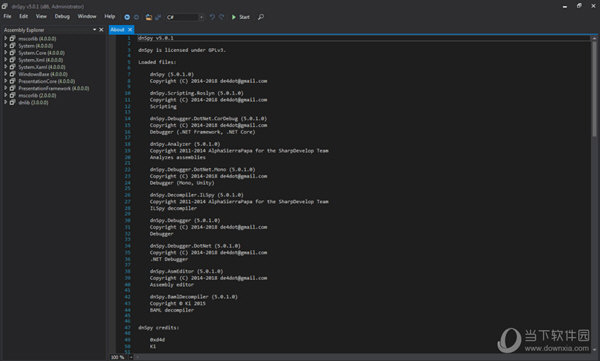Expand the mscorlib (2.0.0.0) node
600x361 pixels.
pyautogui.click(x=5, y=95)
